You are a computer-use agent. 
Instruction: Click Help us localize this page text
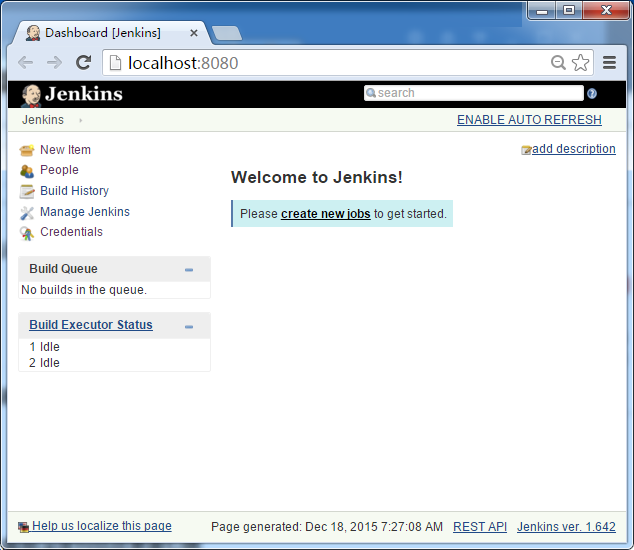click(102, 526)
